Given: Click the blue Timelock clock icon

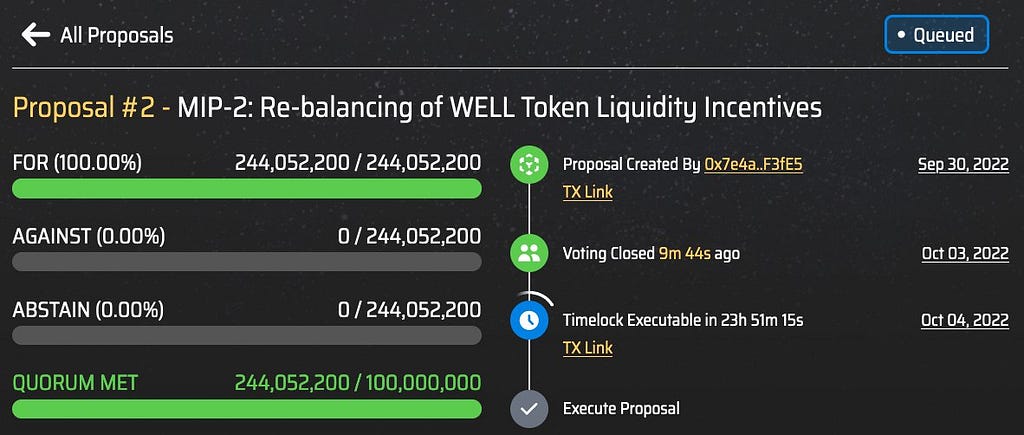Looking at the screenshot, I should (529, 320).
